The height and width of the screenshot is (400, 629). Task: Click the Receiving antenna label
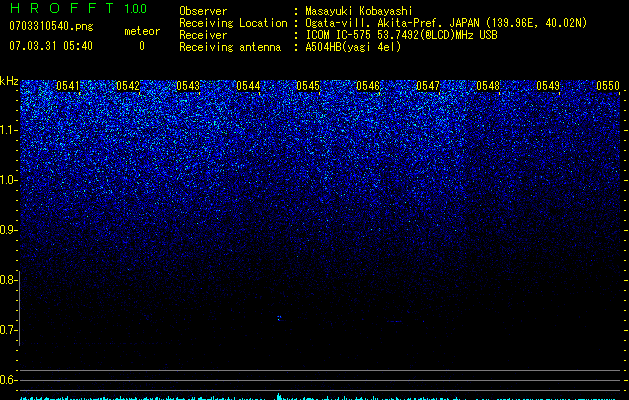230,47
